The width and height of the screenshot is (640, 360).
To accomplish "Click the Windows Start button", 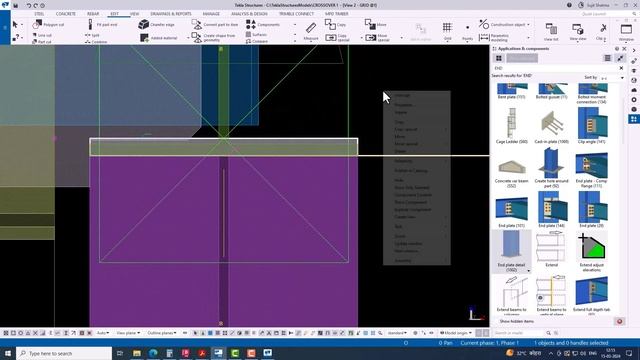I will tap(8, 353).
